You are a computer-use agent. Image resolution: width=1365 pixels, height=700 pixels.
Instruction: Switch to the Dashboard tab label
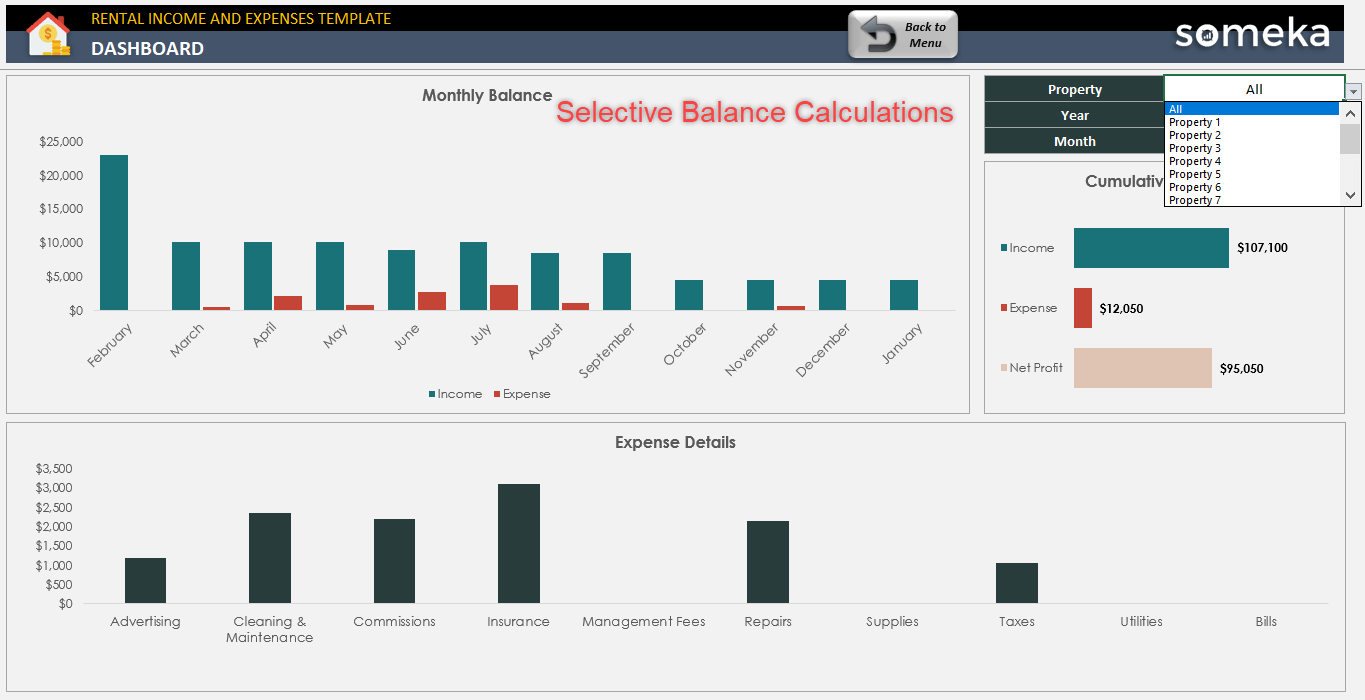147,47
